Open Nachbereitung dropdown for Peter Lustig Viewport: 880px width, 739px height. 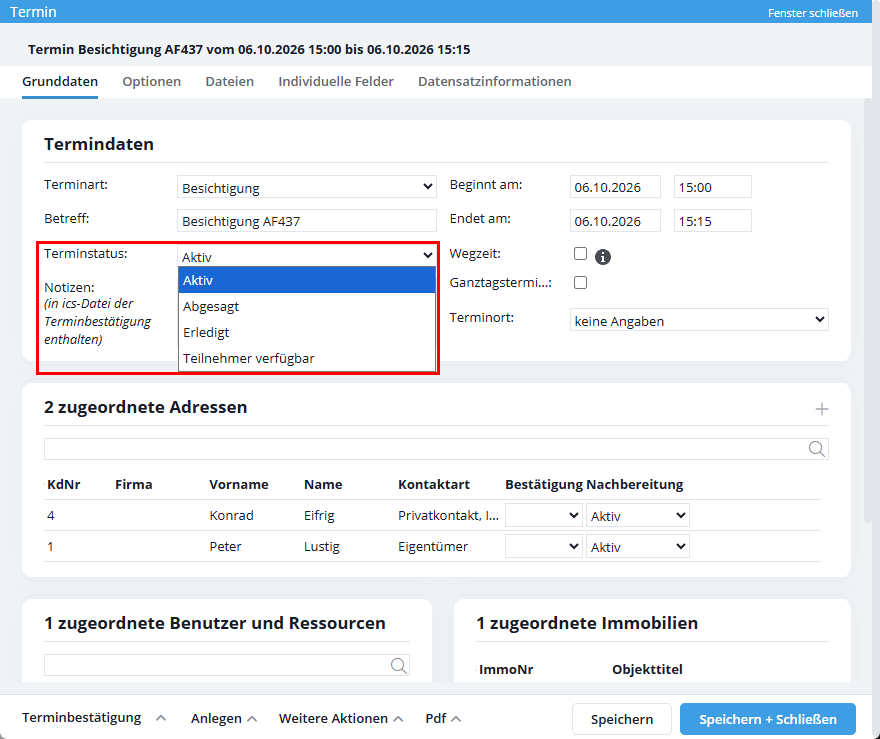[x=638, y=546]
